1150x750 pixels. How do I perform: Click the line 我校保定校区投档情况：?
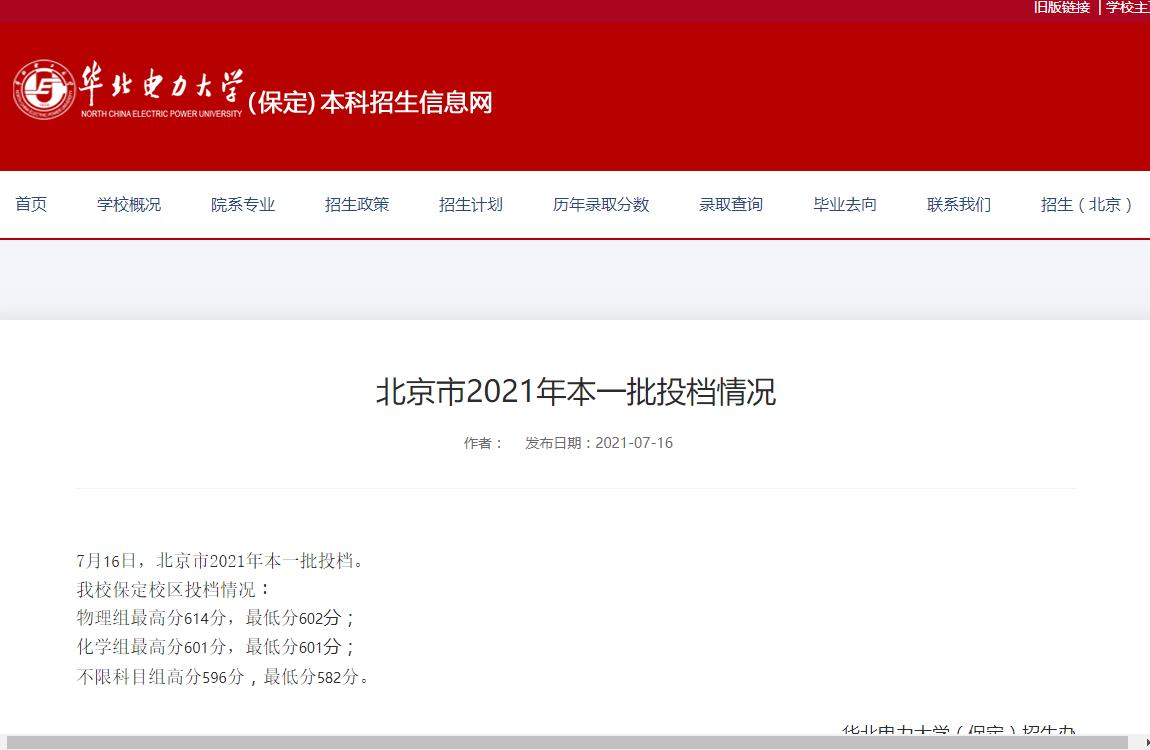click(x=174, y=589)
